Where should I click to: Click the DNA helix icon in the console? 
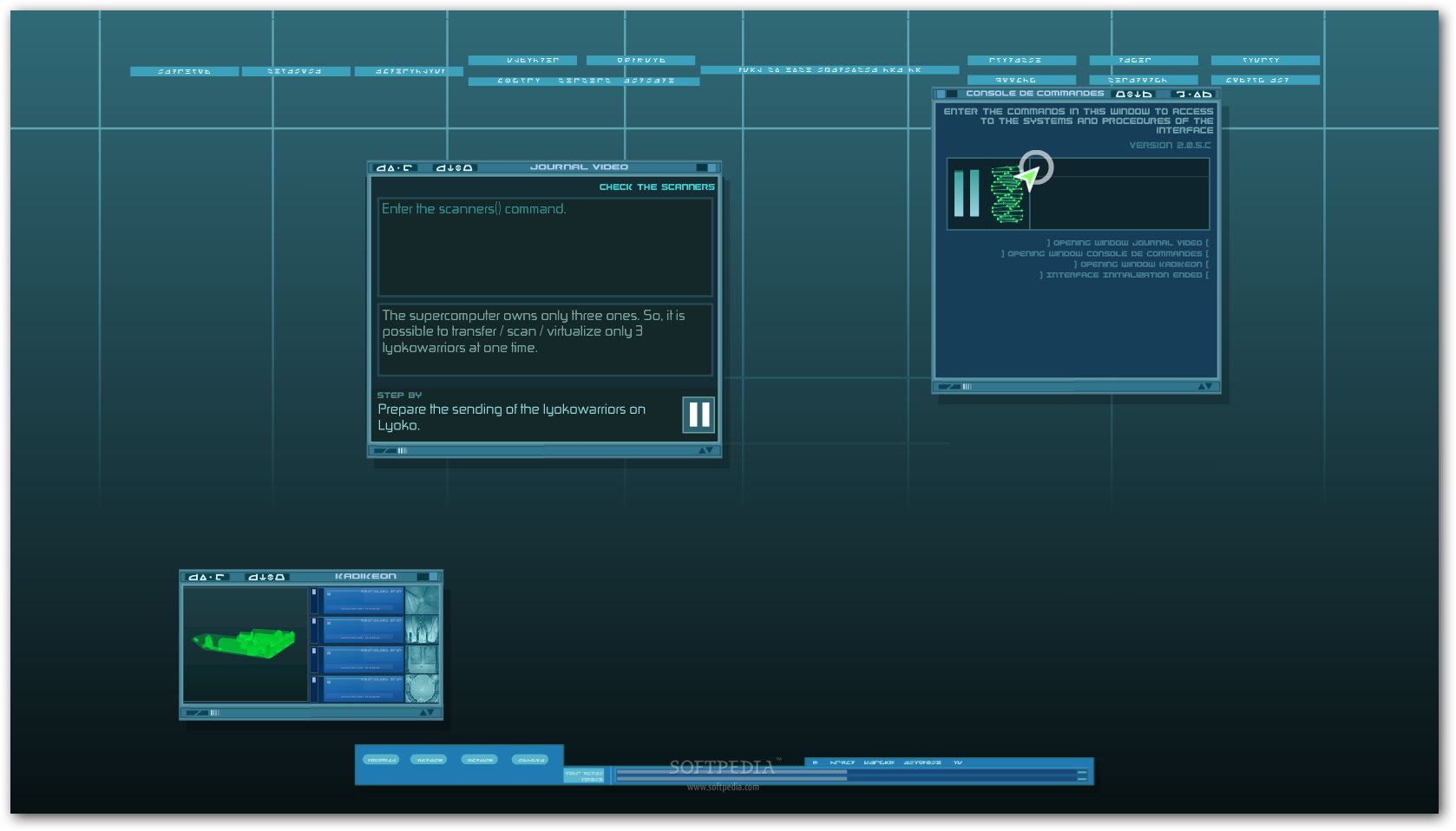coord(1007,195)
